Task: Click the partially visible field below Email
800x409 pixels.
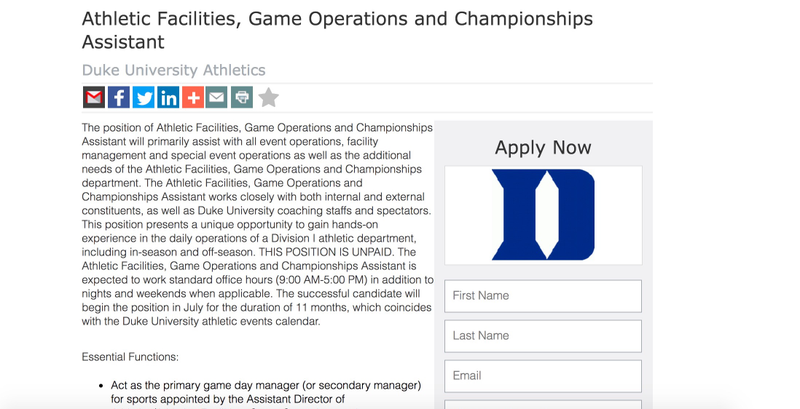Action: (x=543, y=404)
